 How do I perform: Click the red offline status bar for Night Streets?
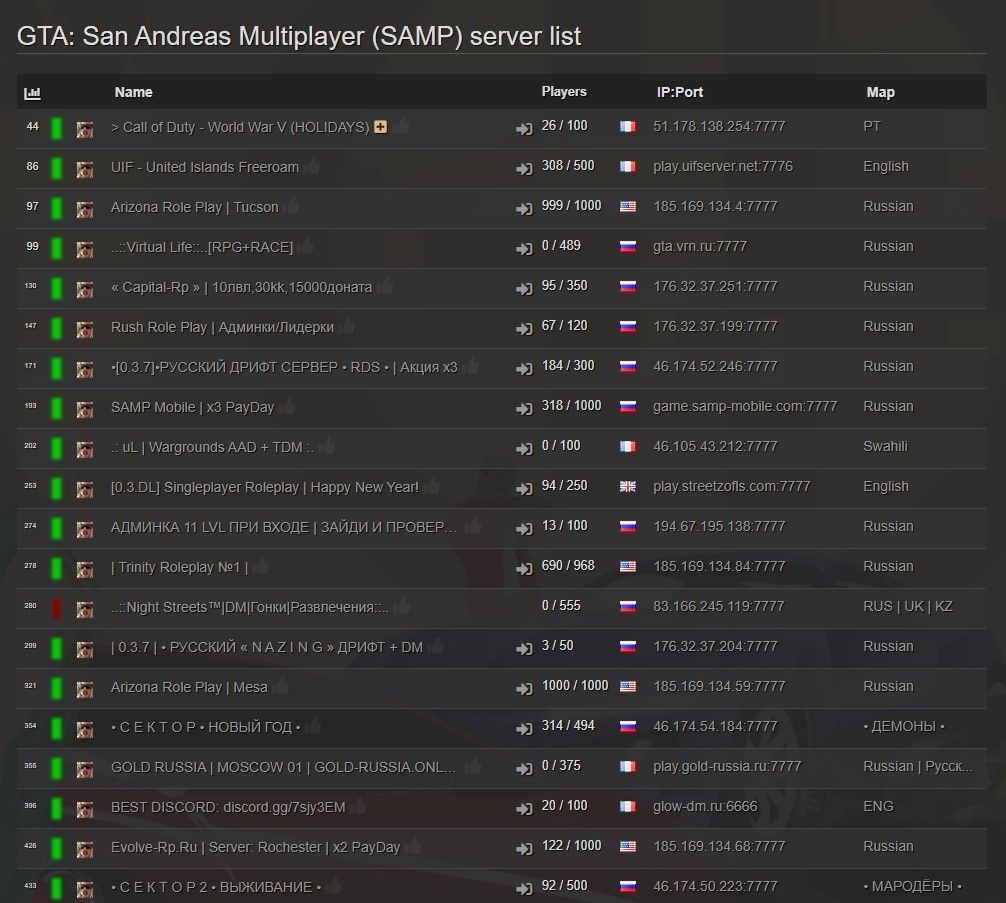click(57, 607)
